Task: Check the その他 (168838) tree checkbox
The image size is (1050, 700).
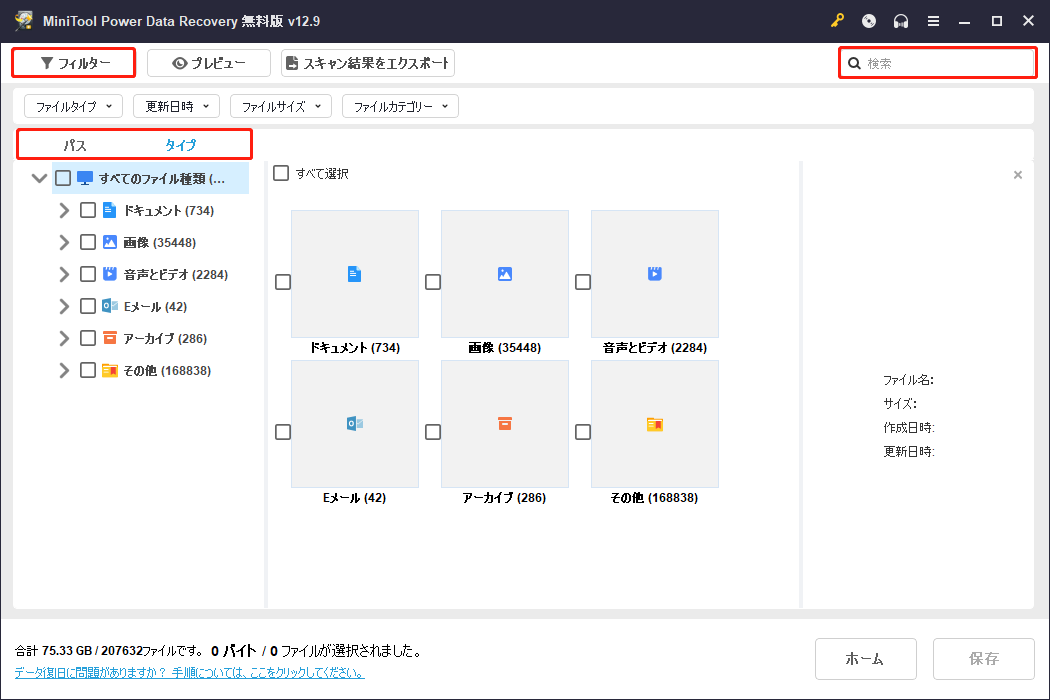Action: pyautogui.click(x=88, y=370)
